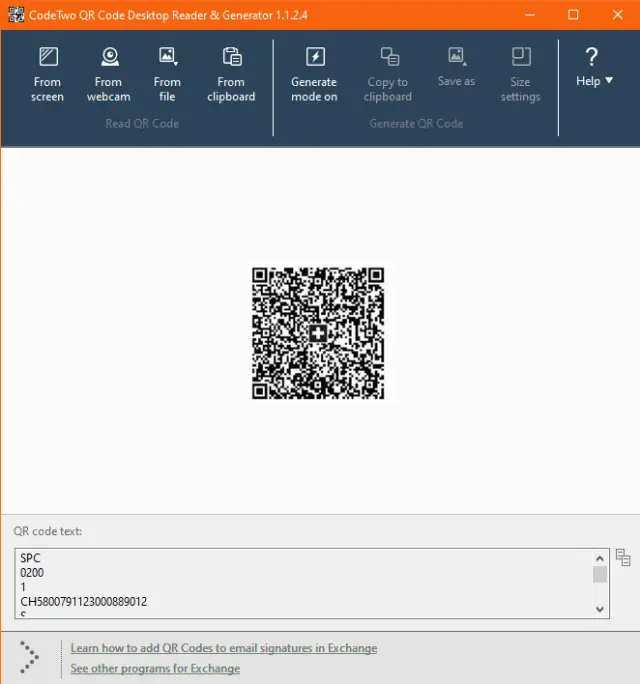Image resolution: width=640 pixels, height=684 pixels.
Task: Maximize the CodeTwo window
Action: click(x=573, y=15)
